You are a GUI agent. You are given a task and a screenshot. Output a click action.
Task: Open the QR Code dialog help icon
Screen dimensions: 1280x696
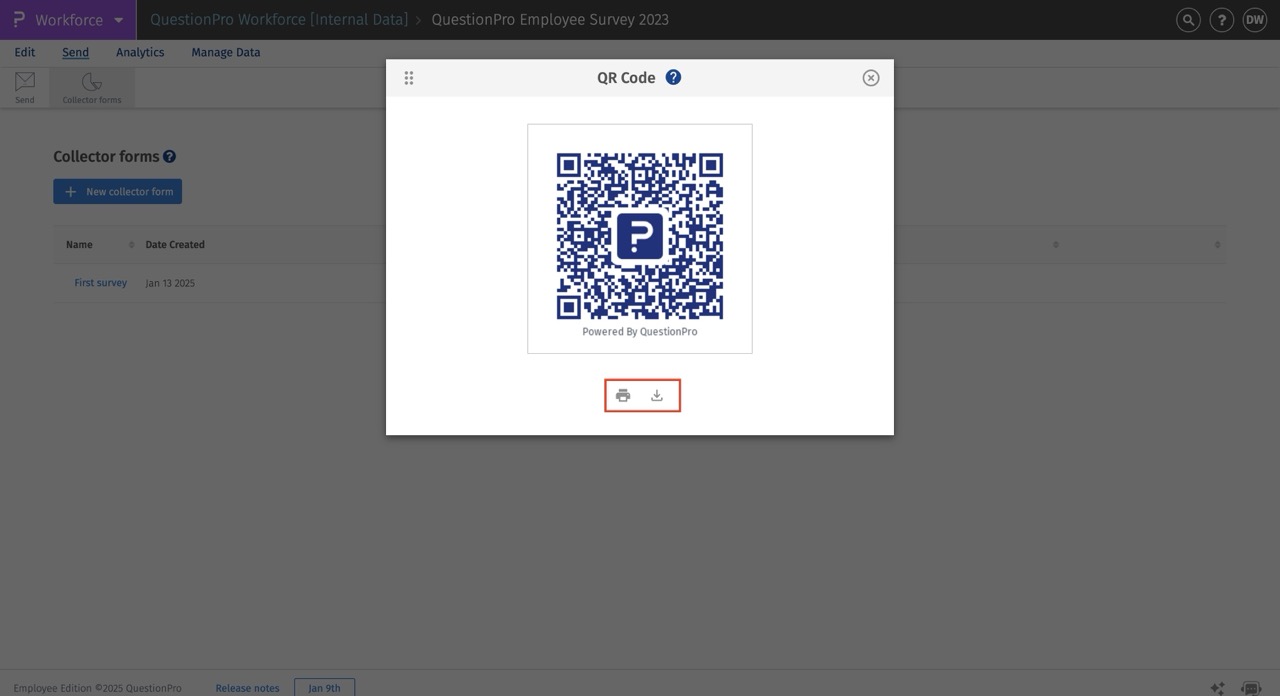tap(673, 76)
